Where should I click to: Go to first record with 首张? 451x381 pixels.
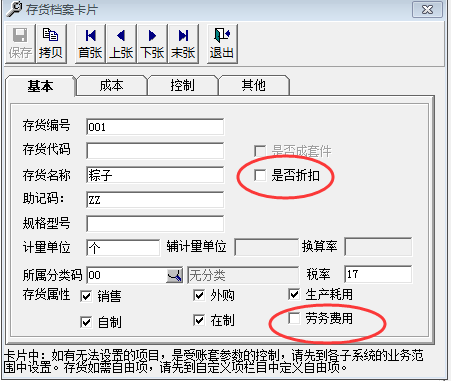point(90,44)
